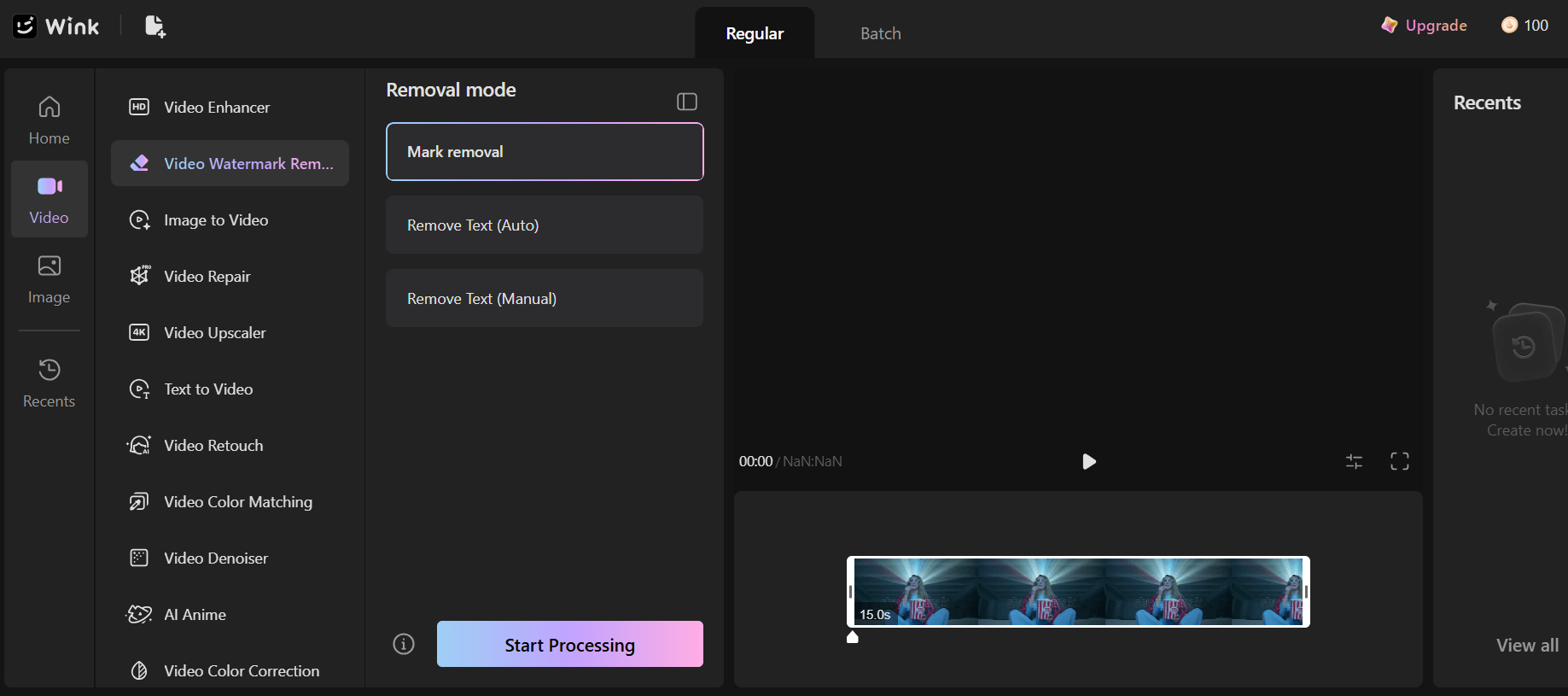Open Video Repair tool

click(230, 276)
